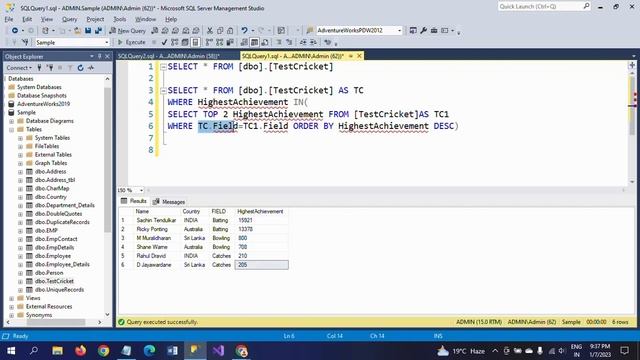The width and height of the screenshot is (640, 360).
Task: Switch to the Messages tab
Action: 169,202
